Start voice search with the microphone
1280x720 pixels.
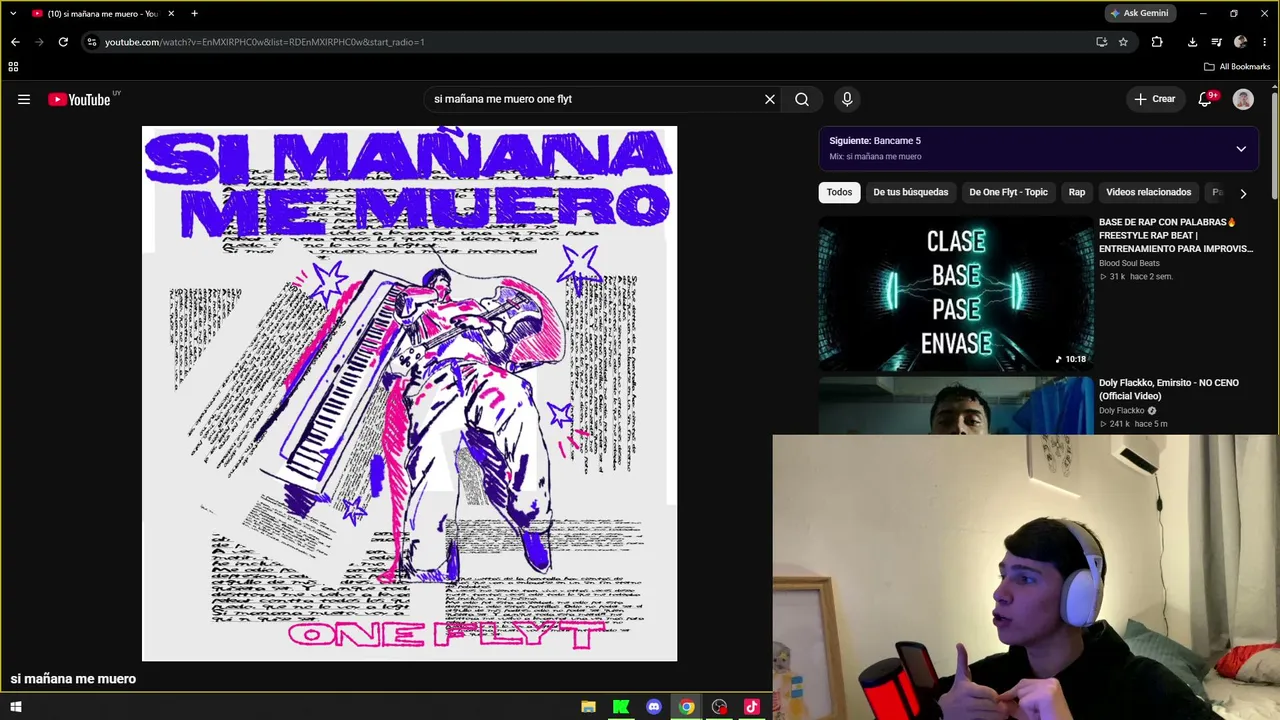(847, 99)
